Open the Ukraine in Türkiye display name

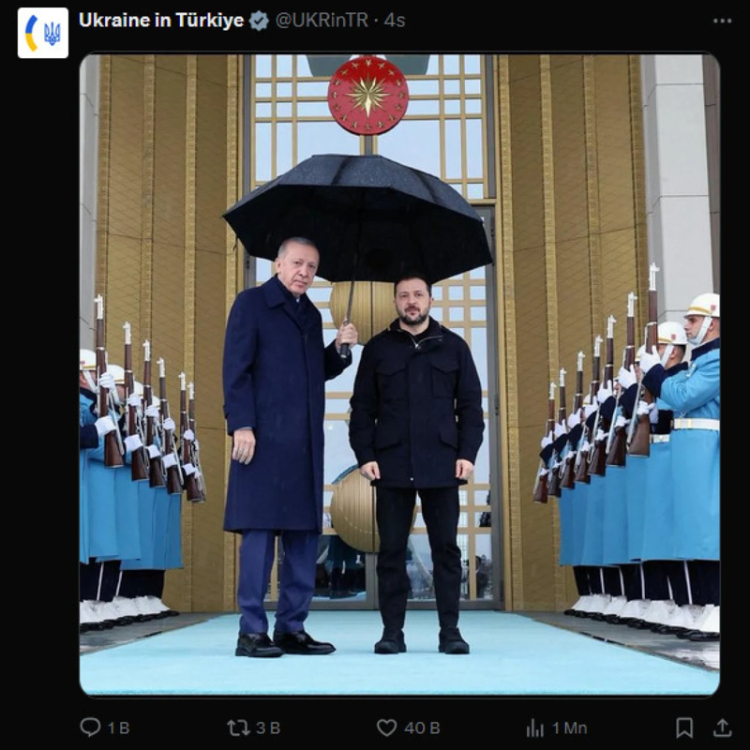[x=161, y=20]
